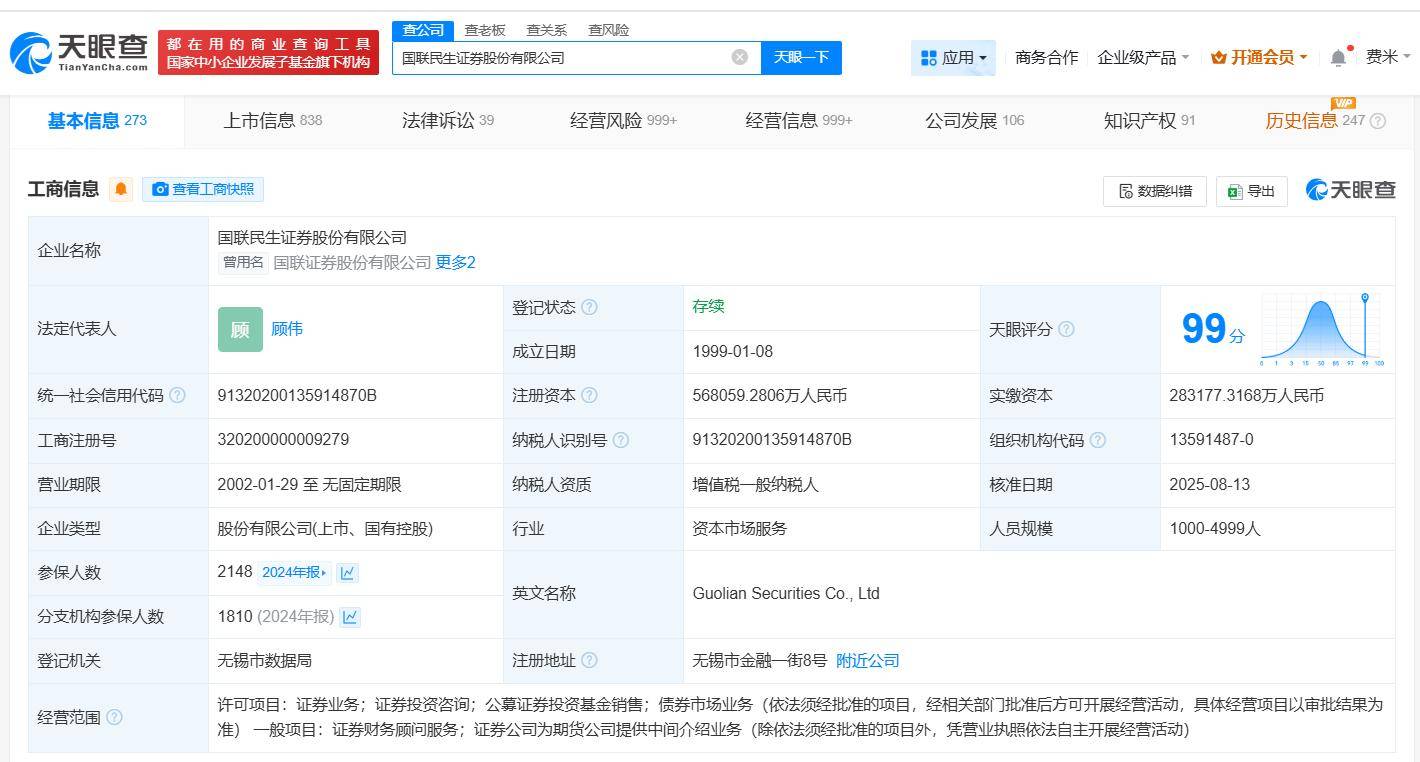Image resolution: width=1420 pixels, height=762 pixels.
Task: Click the red slogan banner in header
Action: 268,52
